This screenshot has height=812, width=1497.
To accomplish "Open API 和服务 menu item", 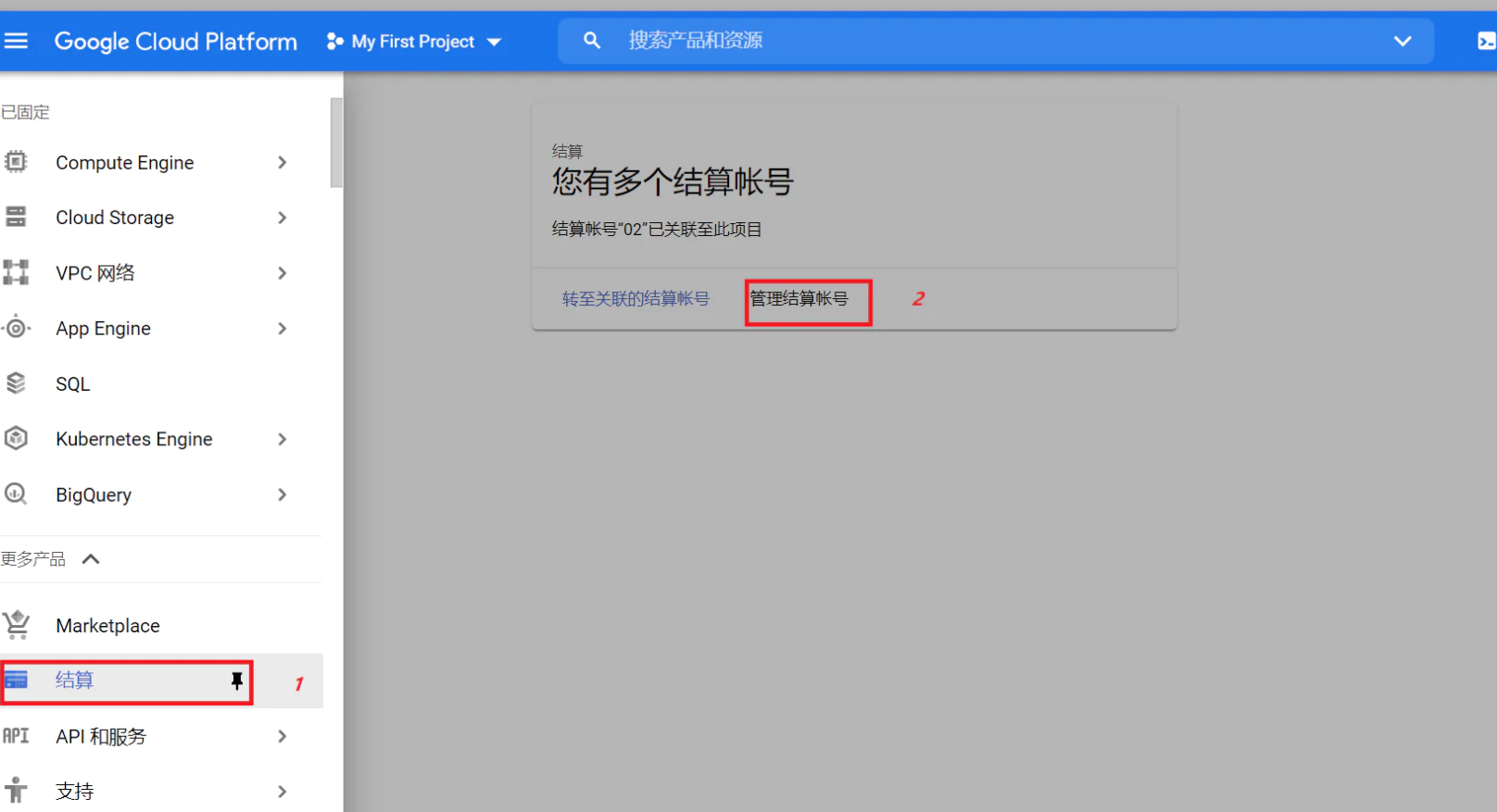I will (x=101, y=736).
